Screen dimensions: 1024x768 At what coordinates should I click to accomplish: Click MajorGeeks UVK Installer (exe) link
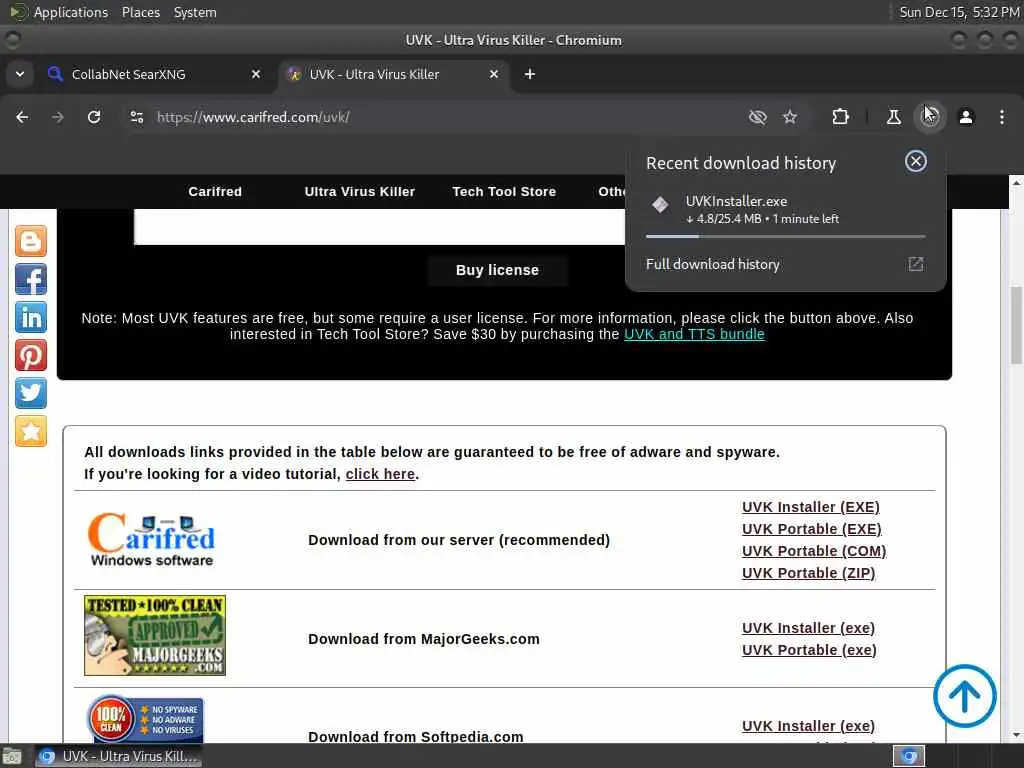808,628
